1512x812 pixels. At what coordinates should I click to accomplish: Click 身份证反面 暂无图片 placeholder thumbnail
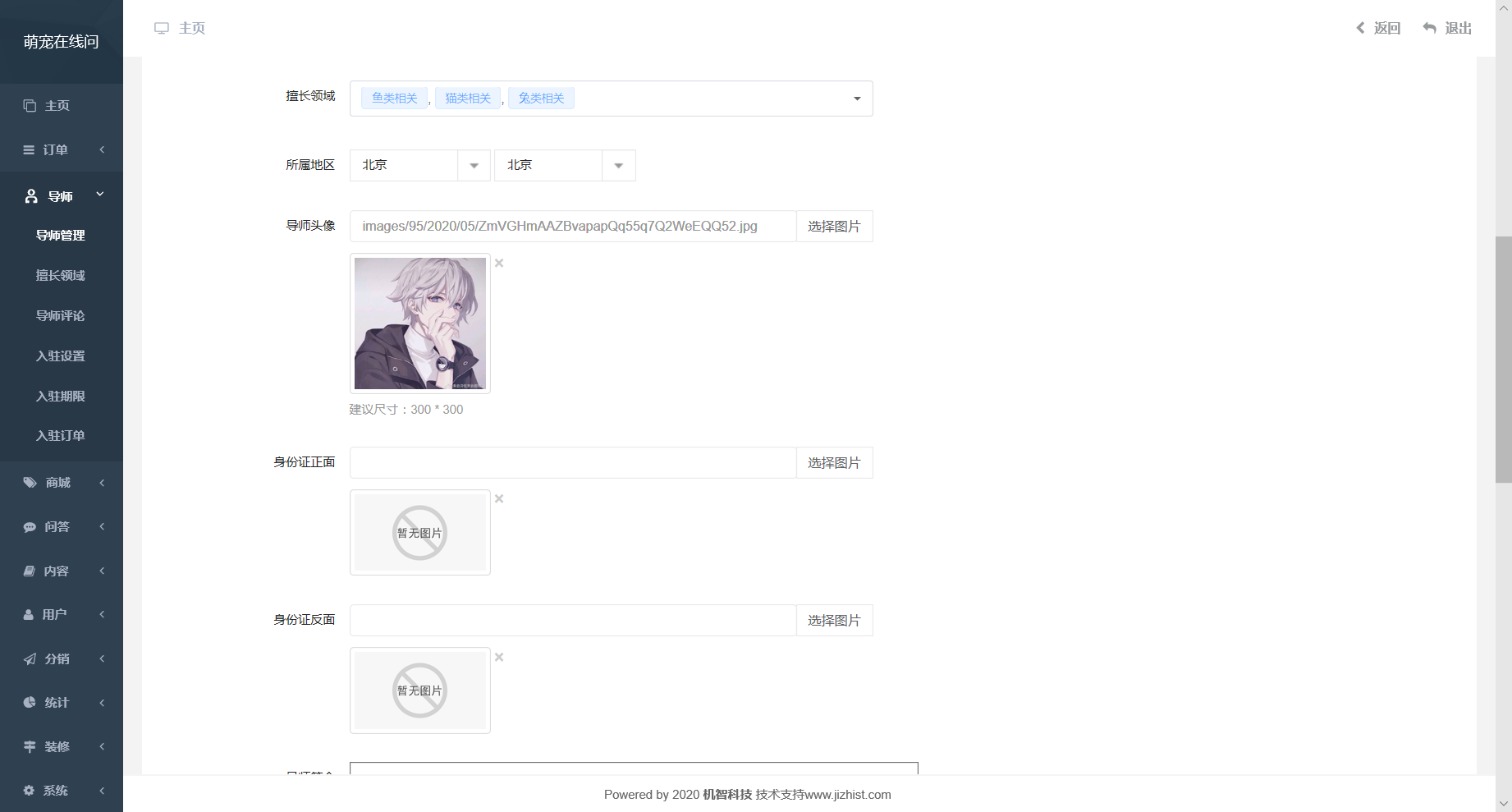(420, 690)
